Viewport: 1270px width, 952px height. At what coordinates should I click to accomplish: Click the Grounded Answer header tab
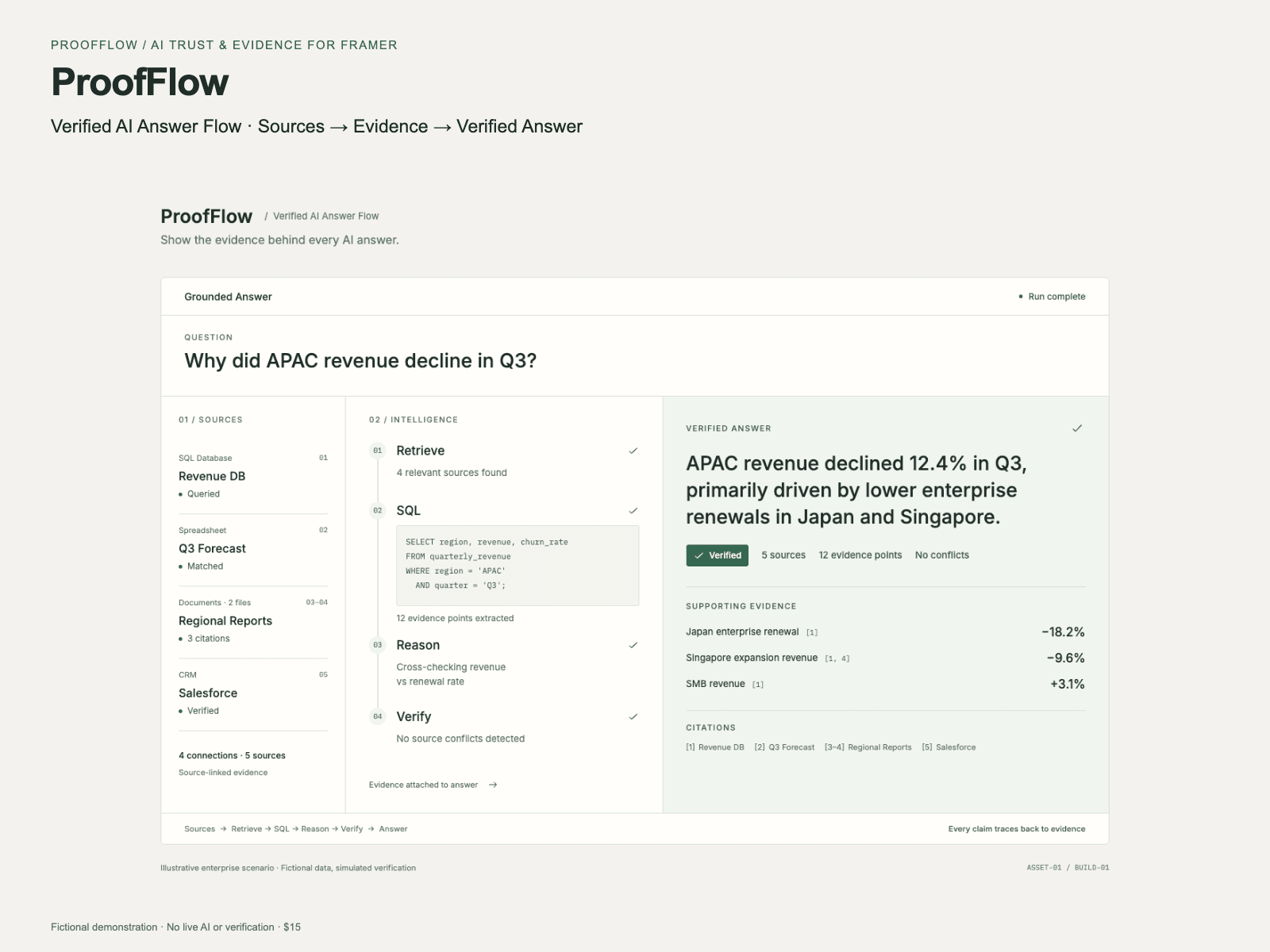pyautogui.click(x=228, y=297)
